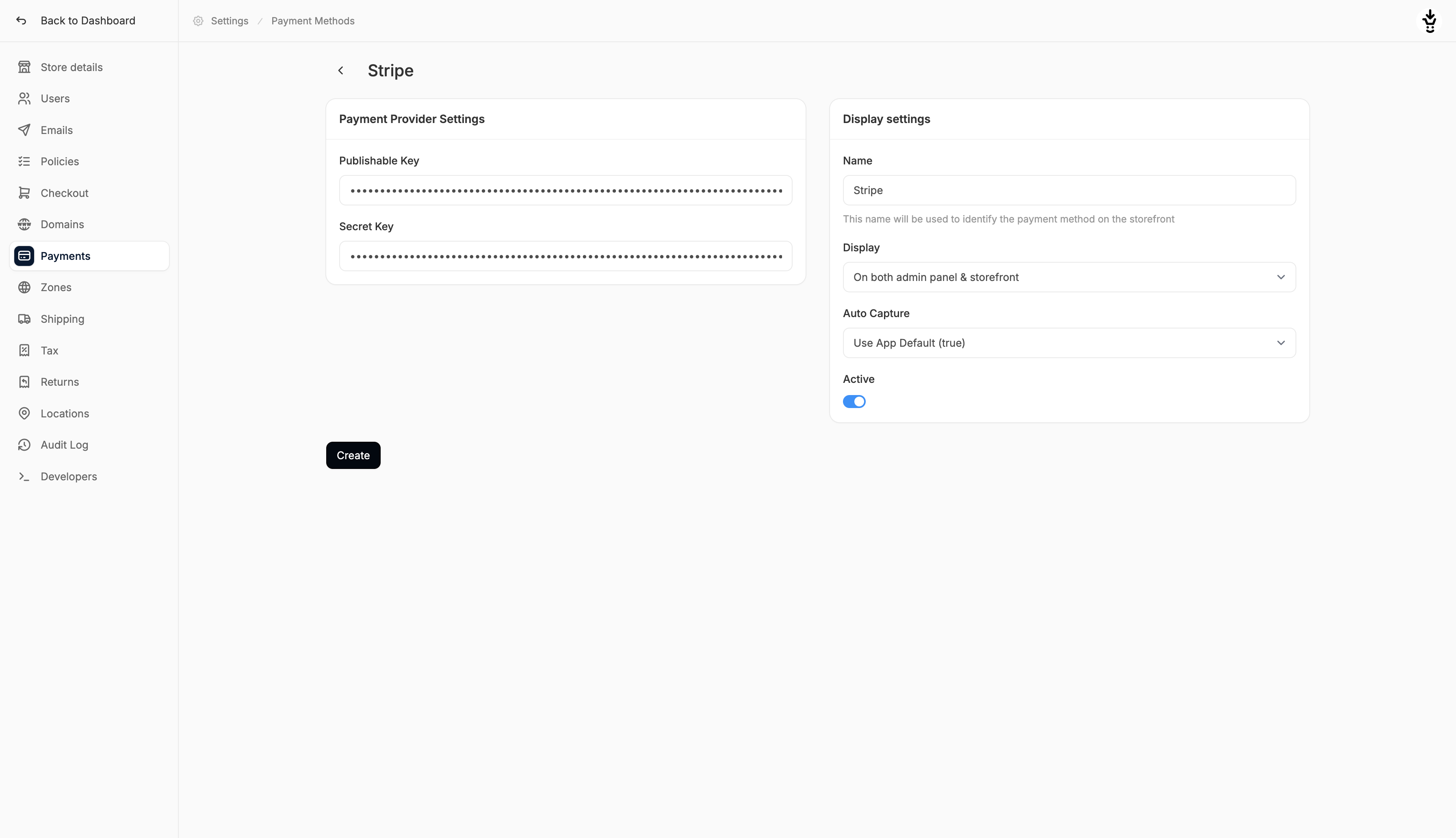Open Developers settings
Screen dimensions: 1456x838
click(89, 477)
